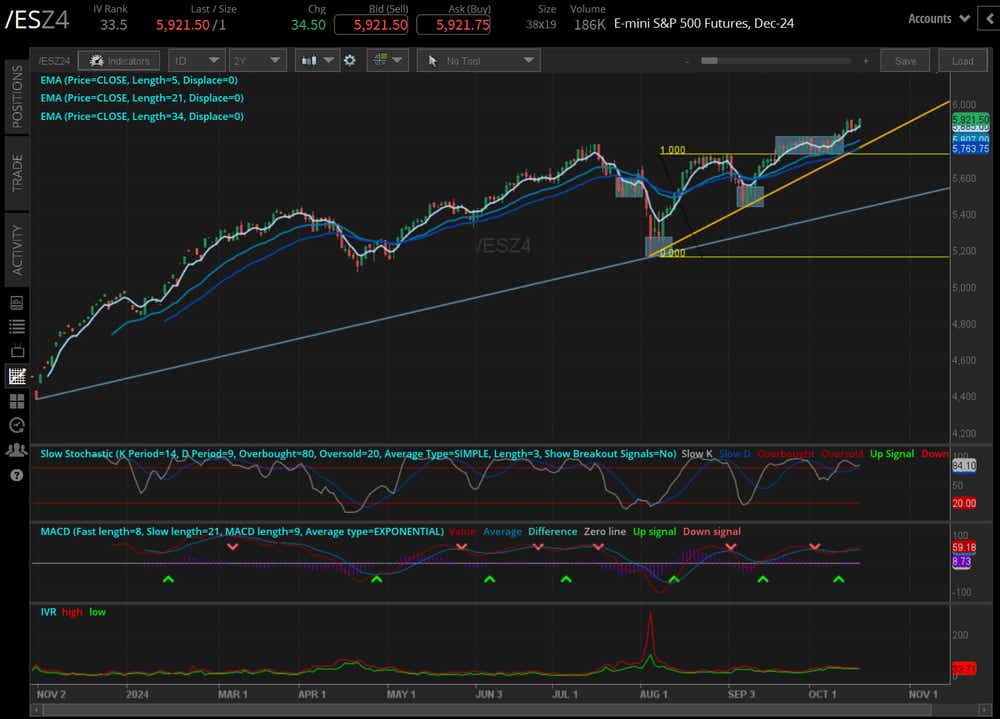Open the follow traders people icon
The height and width of the screenshot is (719, 1000).
click(17, 450)
